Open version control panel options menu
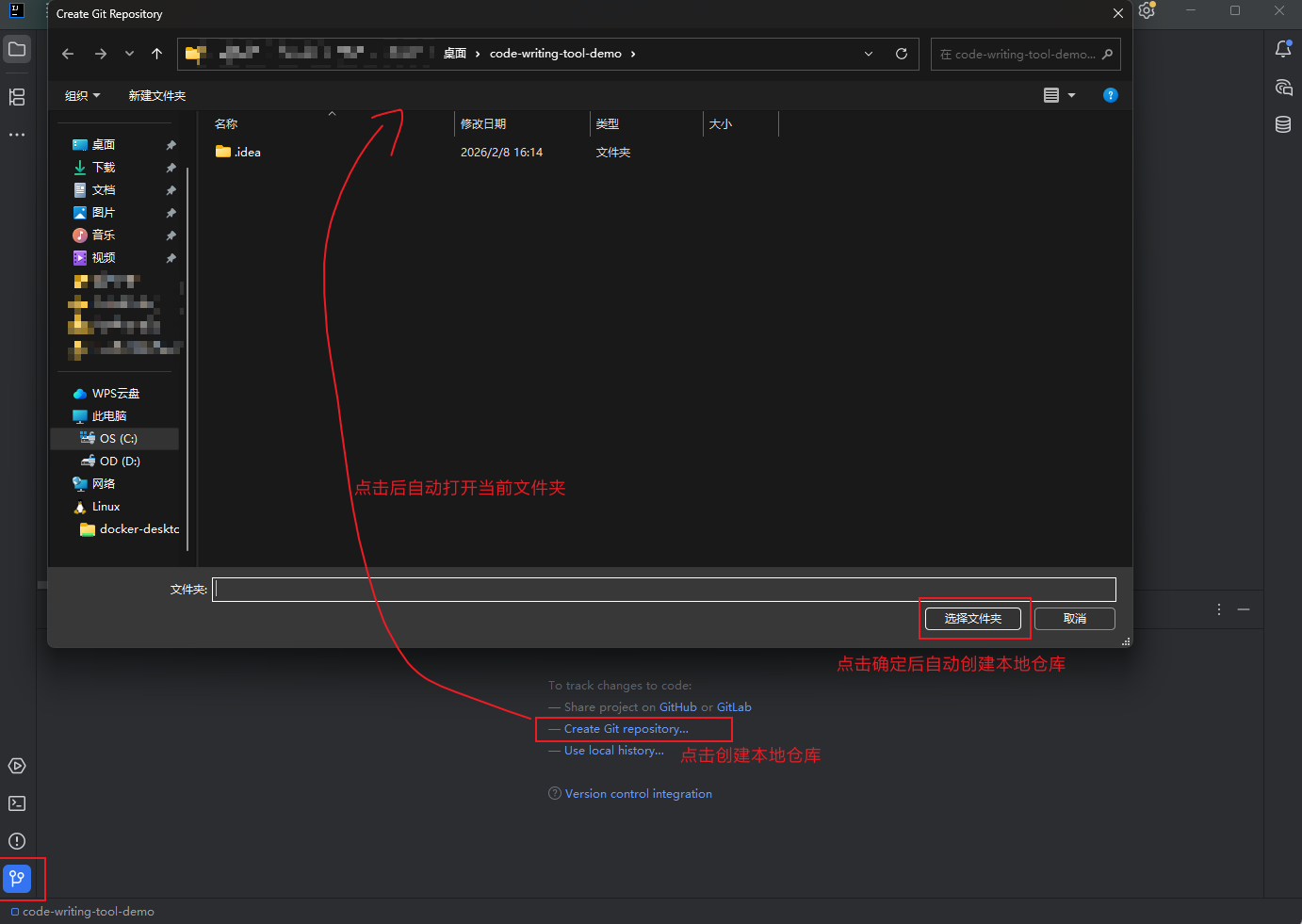This screenshot has height=924, width=1302. [1219, 609]
